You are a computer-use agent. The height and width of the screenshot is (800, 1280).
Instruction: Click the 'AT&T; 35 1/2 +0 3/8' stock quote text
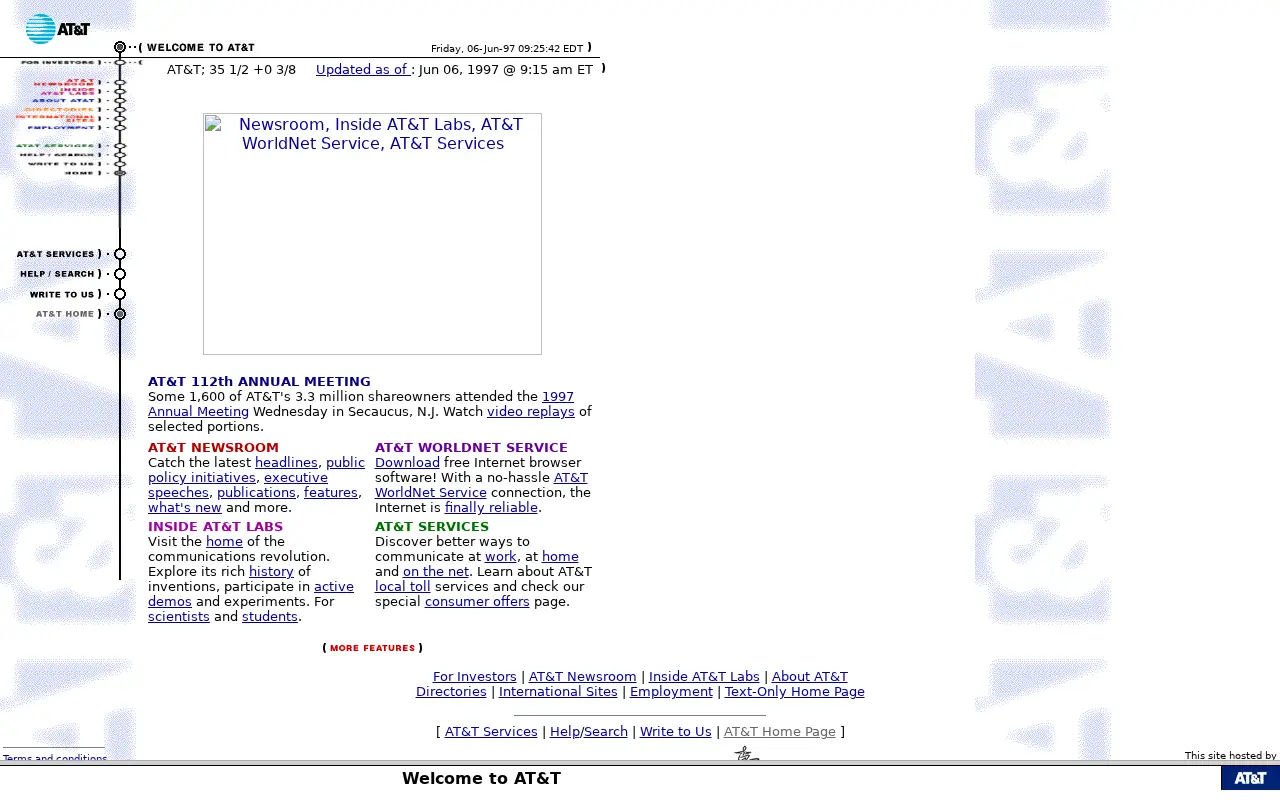point(231,69)
